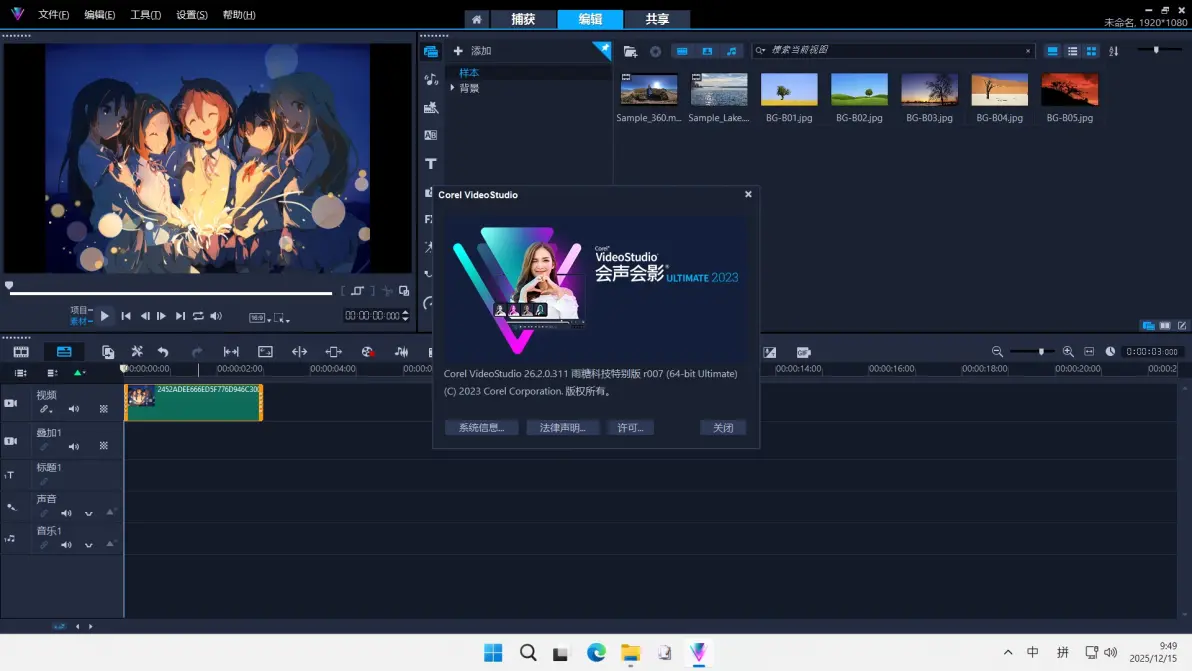This screenshot has width=1192, height=671.
Task: Toggle repeat playback in the preview
Action: [x=198, y=316]
